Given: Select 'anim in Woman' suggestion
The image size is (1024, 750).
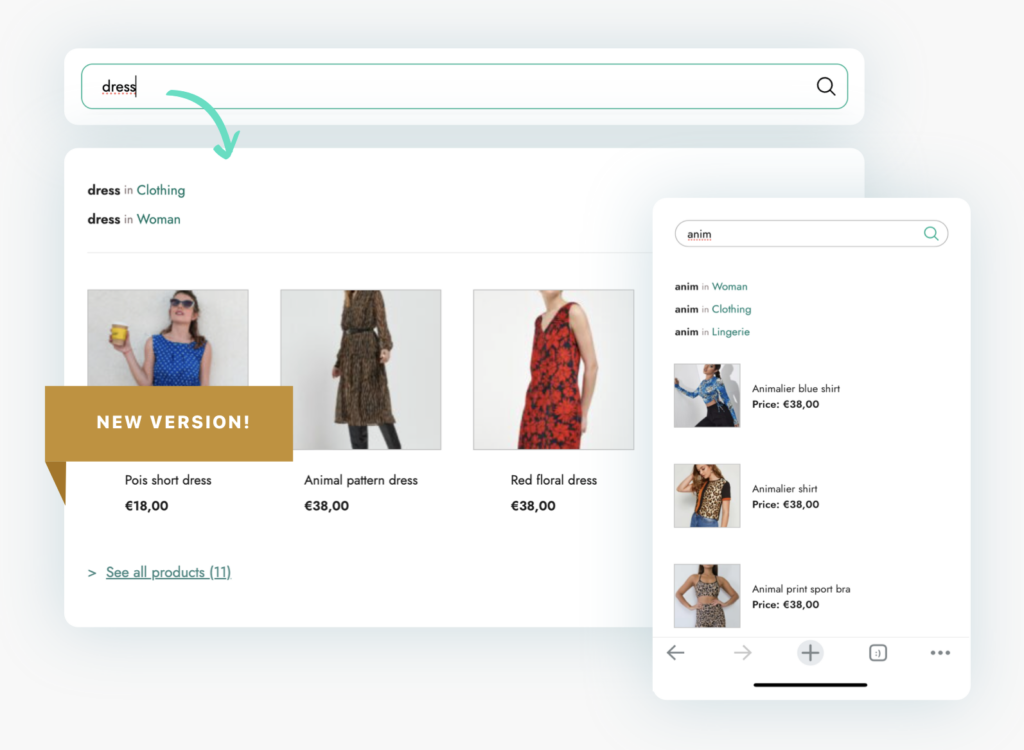Looking at the screenshot, I should pos(711,287).
